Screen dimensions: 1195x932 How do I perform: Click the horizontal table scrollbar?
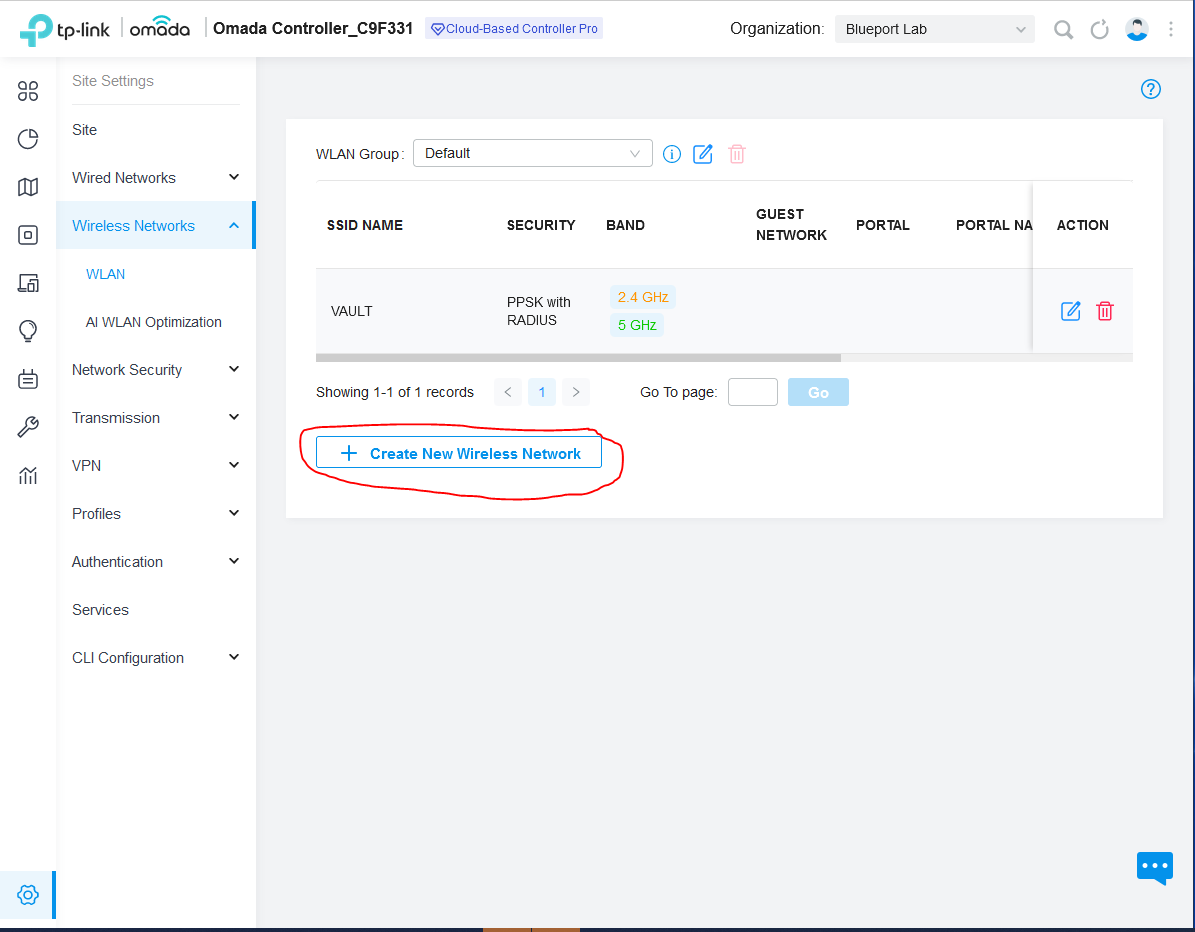coord(578,357)
